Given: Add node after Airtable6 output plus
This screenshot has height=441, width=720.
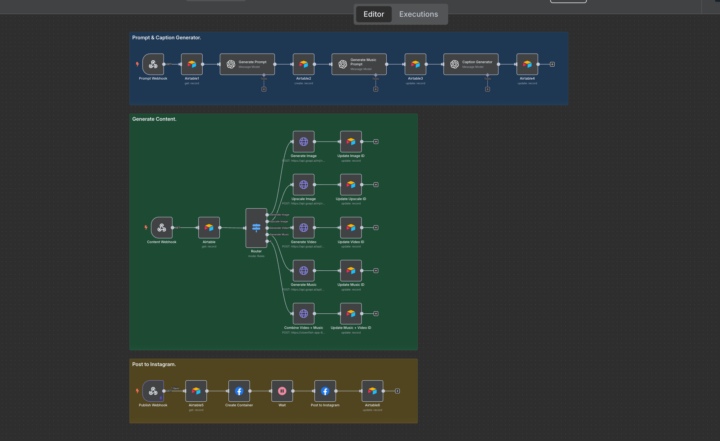Looking at the screenshot, I should pos(397,391).
